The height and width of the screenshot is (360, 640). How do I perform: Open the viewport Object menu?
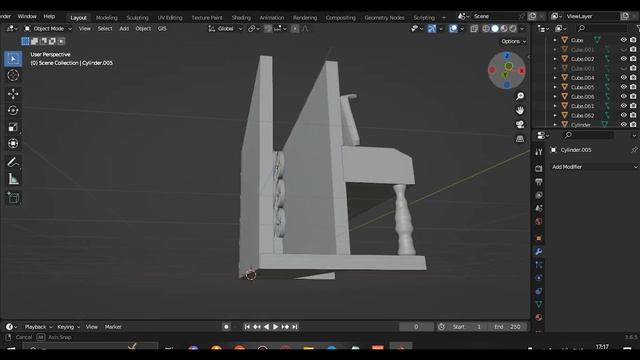143,29
